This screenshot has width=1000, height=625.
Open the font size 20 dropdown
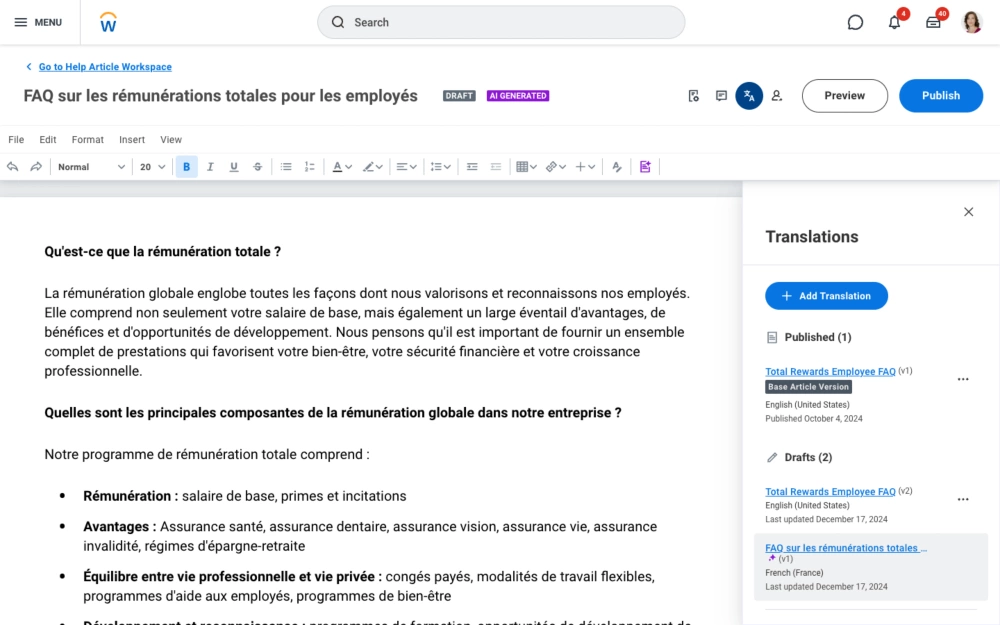coord(152,167)
